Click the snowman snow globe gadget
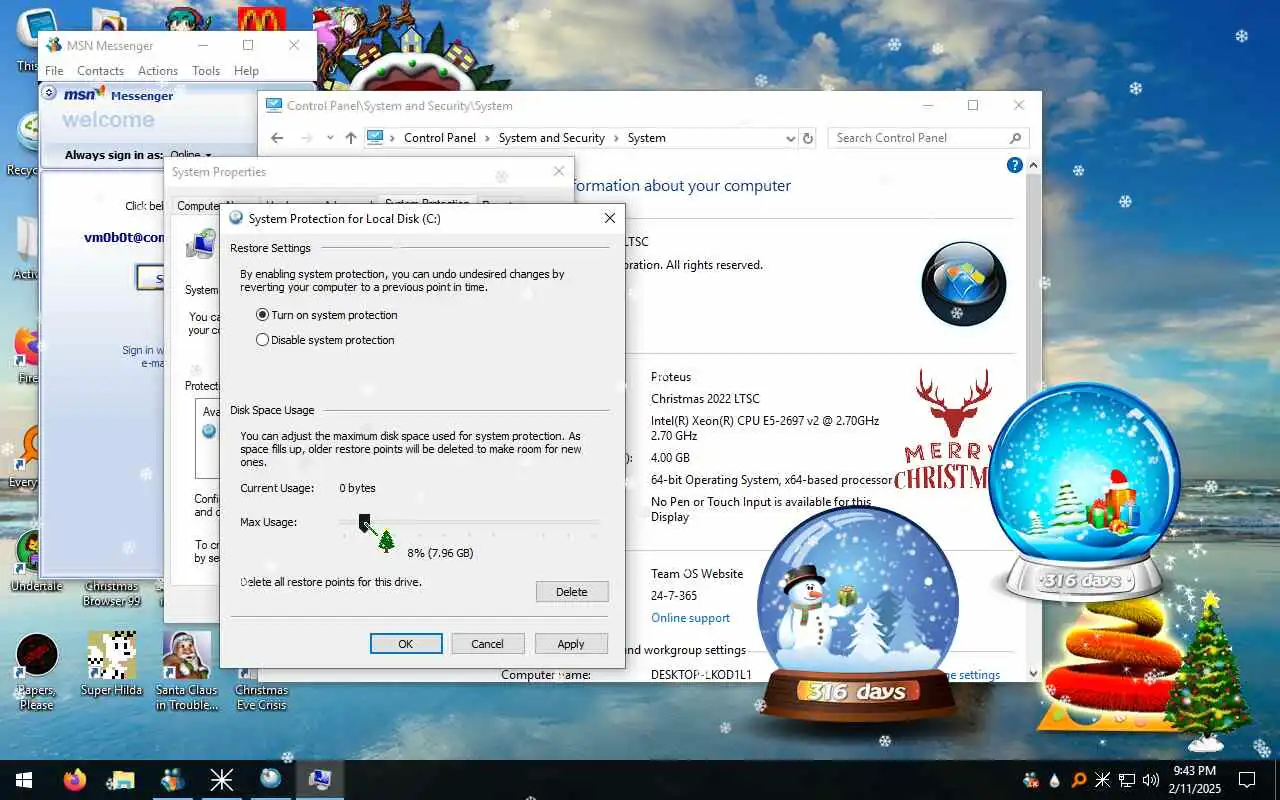This screenshot has height=800, width=1280. tap(856, 612)
